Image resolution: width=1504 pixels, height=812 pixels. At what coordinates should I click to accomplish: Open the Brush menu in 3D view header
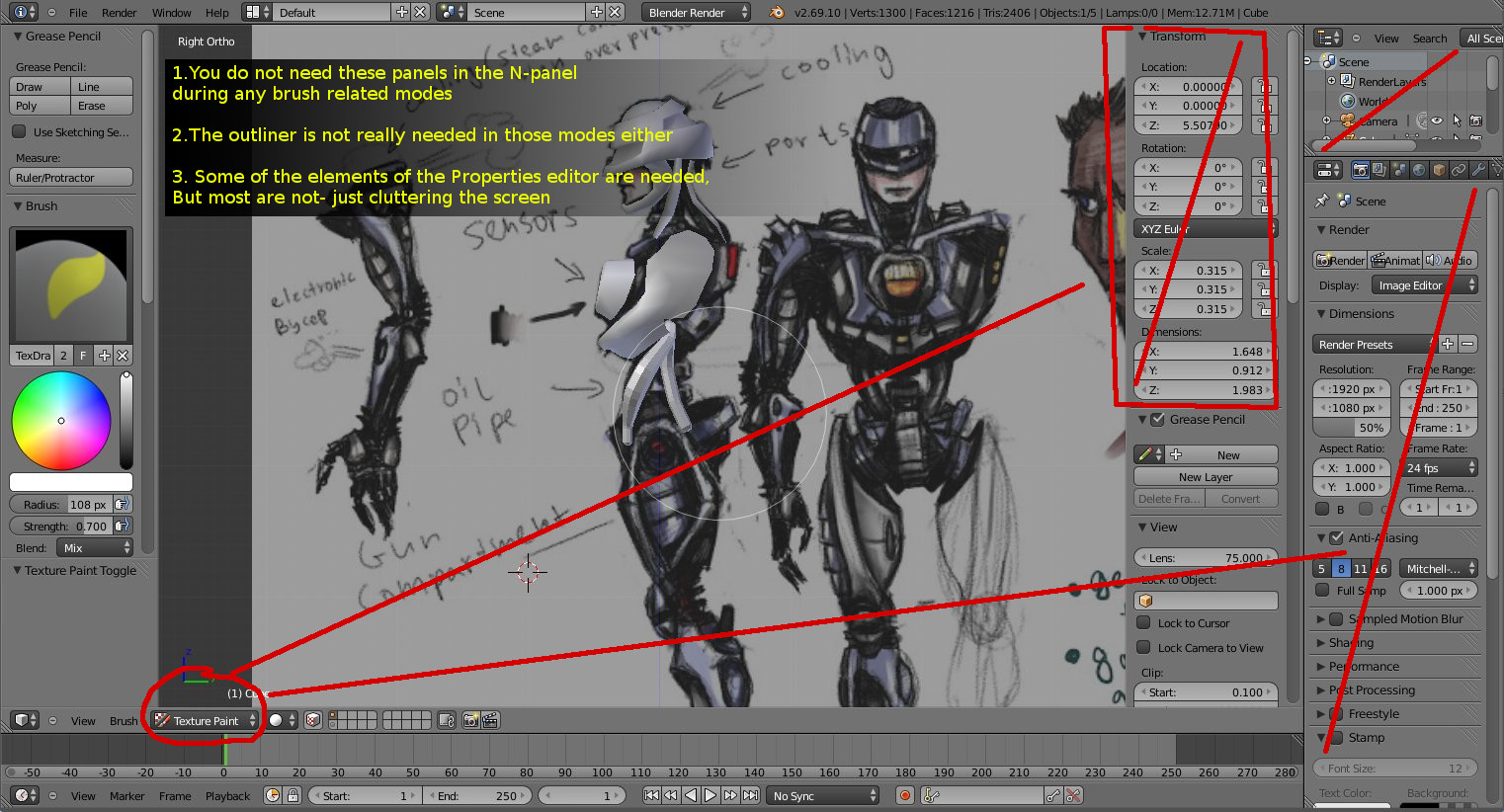124,720
